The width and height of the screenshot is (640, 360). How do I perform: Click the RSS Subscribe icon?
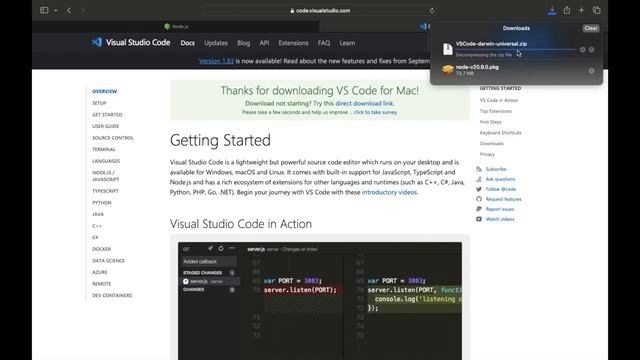[479, 169]
